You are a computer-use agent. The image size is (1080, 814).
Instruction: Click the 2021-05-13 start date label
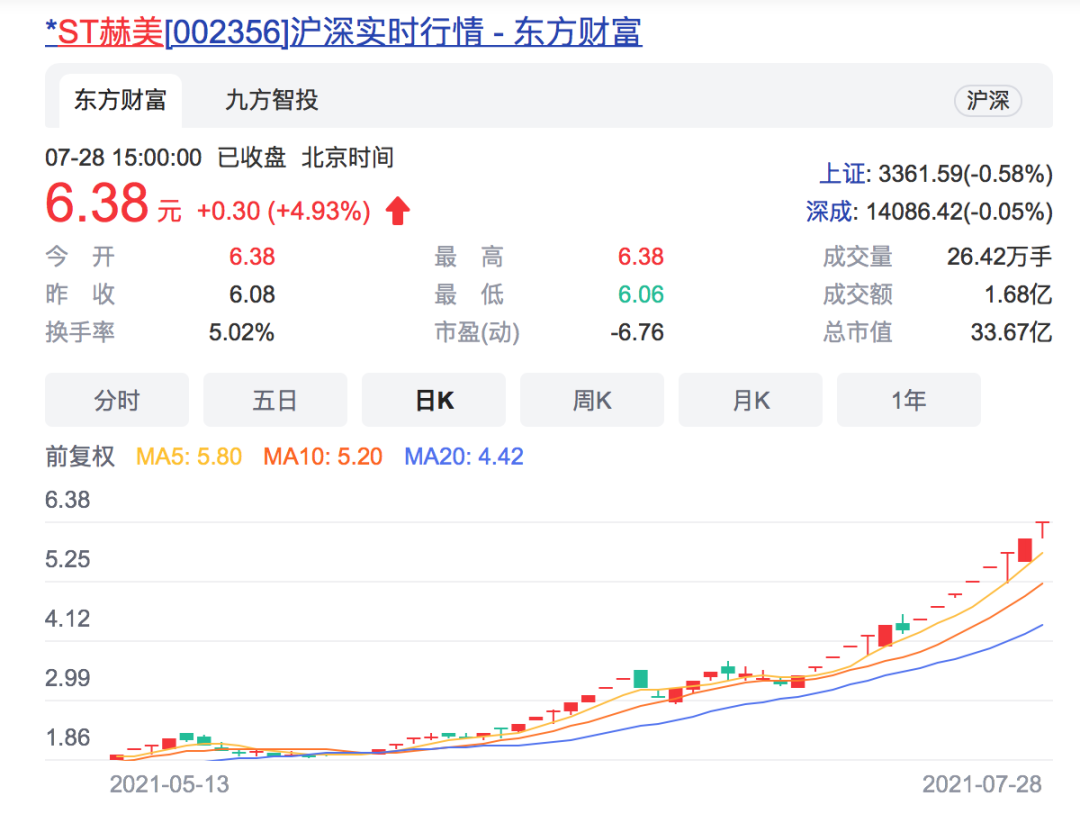tap(169, 784)
